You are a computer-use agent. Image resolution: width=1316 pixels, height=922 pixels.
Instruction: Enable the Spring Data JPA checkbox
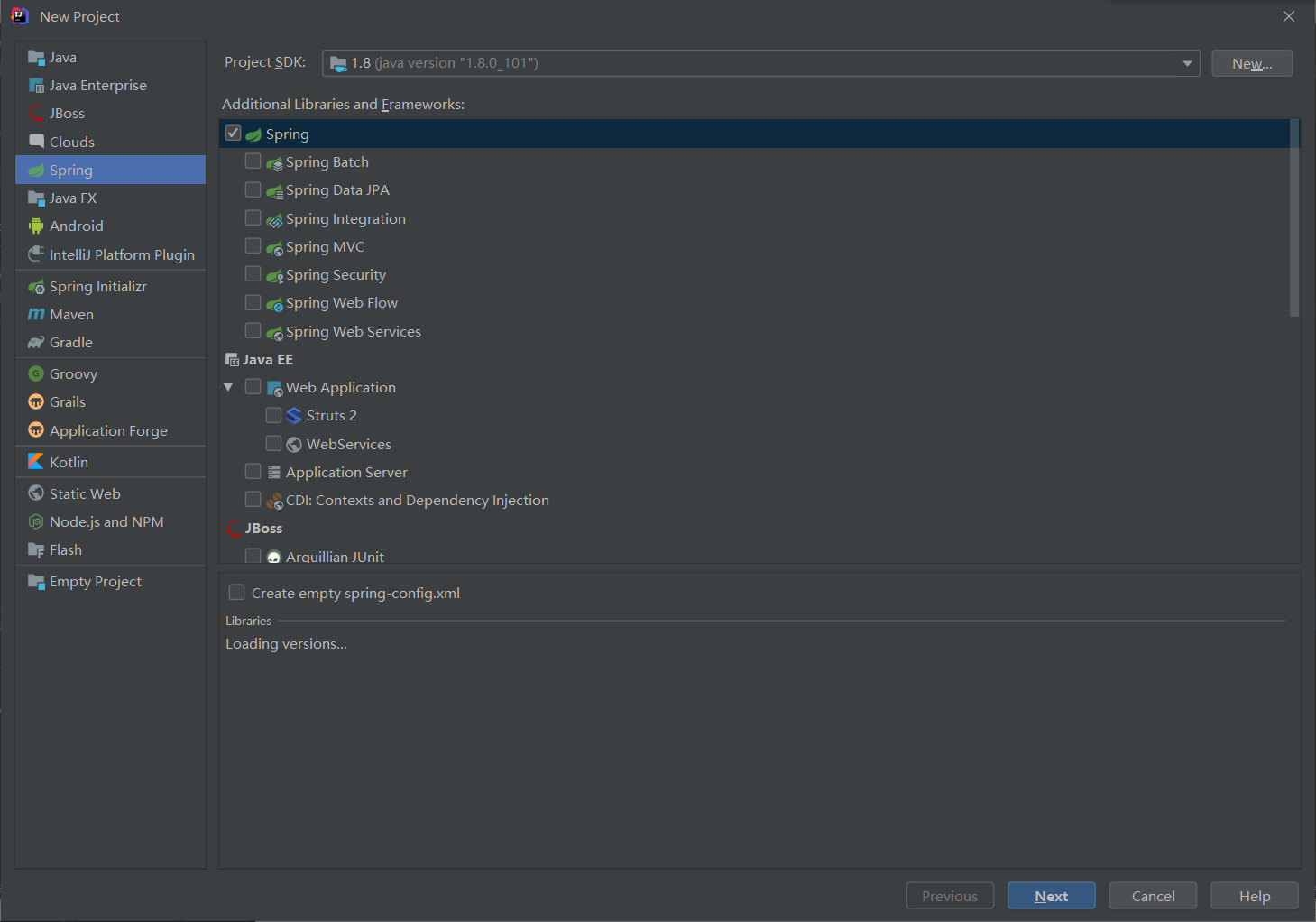(253, 189)
